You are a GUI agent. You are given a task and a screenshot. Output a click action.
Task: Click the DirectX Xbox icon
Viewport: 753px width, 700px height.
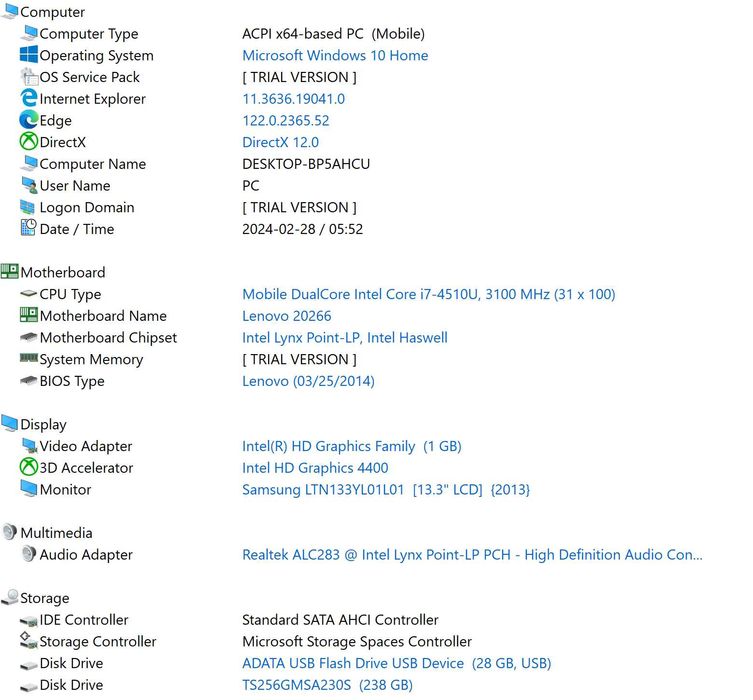29,141
